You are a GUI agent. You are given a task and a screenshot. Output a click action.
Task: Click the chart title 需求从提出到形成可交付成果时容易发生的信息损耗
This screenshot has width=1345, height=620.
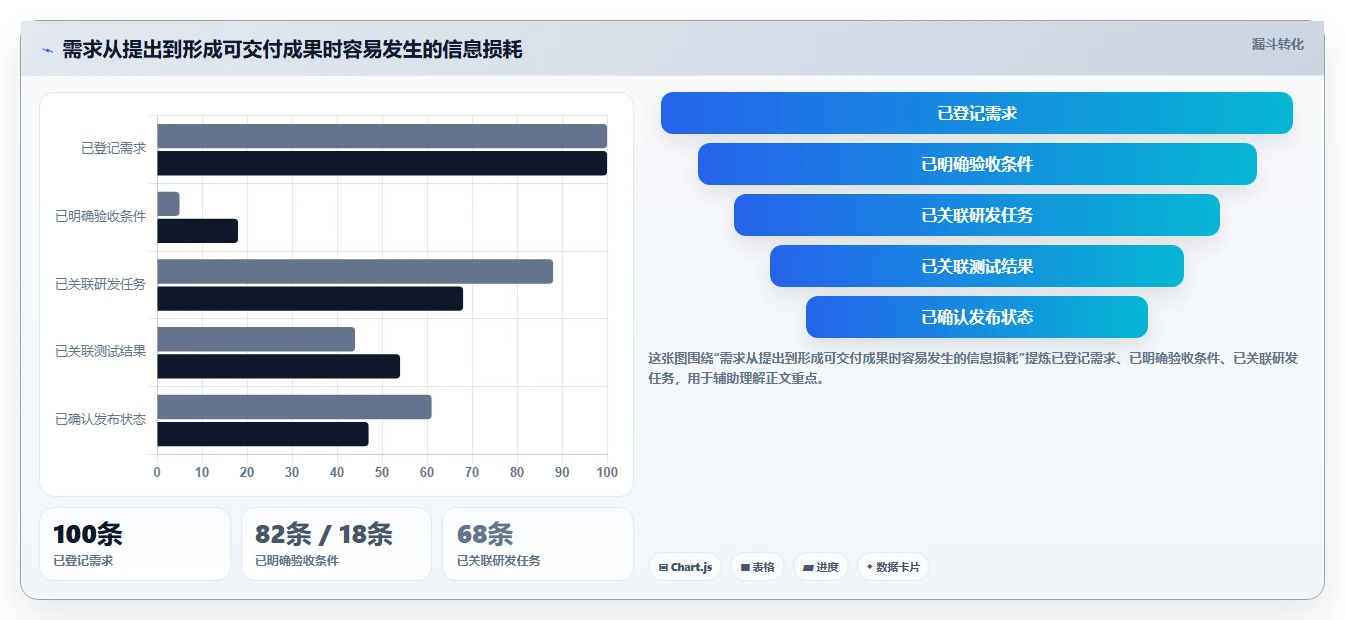292,50
